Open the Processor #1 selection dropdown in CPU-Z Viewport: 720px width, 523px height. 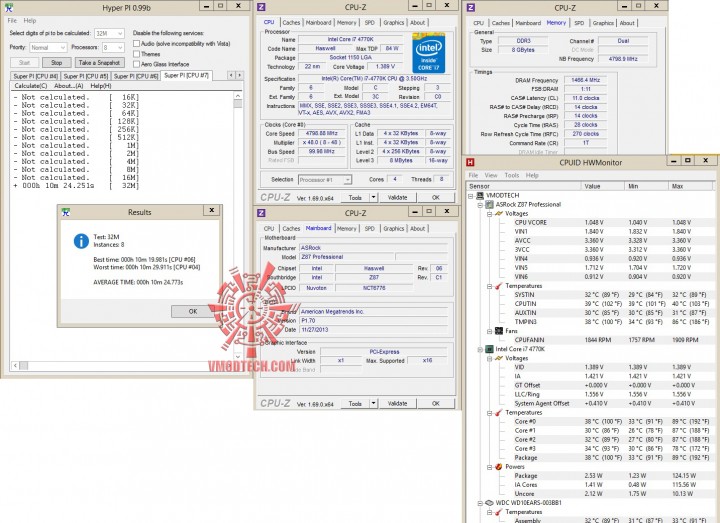pyautogui.click(x=325, y=180)
